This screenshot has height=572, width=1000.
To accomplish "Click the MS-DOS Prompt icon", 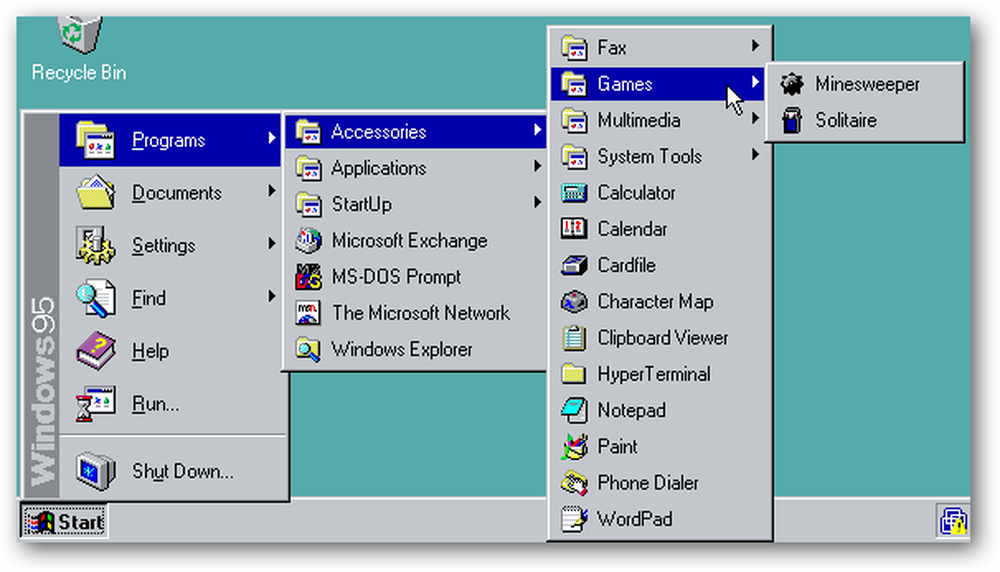I will click(x=309, y=277).
